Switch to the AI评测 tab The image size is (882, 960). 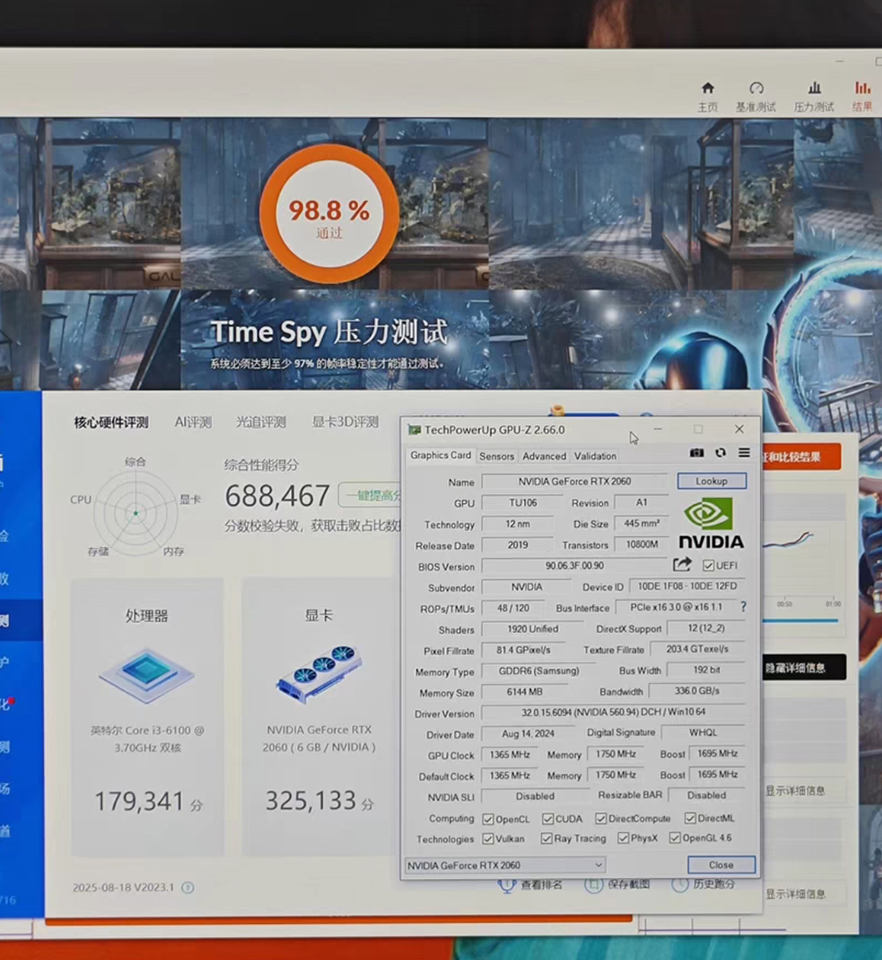click(x=193, y=422)
